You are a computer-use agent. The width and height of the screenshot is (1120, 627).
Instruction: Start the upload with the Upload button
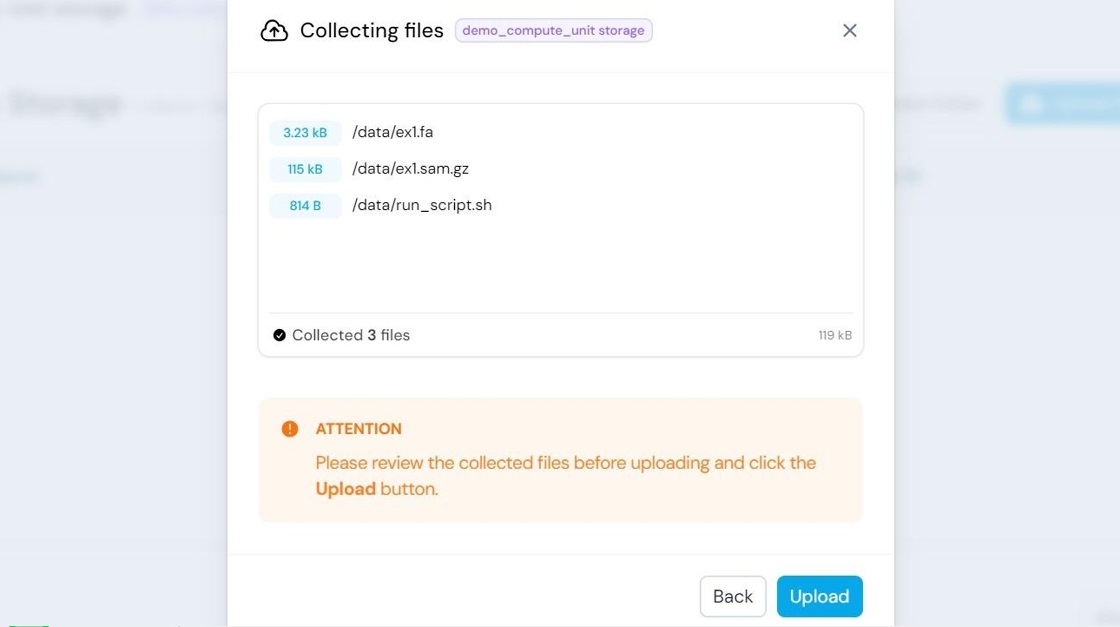pos(819,596)
